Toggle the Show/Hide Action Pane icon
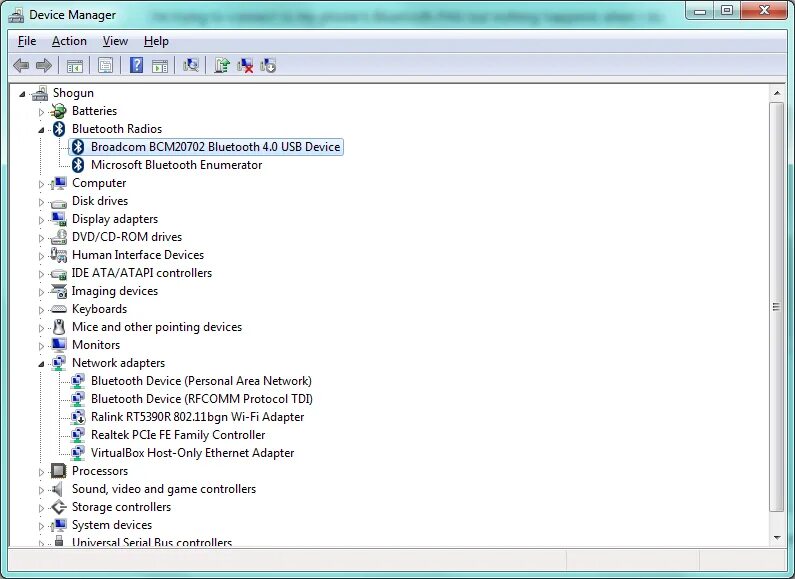This screenshot has width=795, height=579. (160, 65)
